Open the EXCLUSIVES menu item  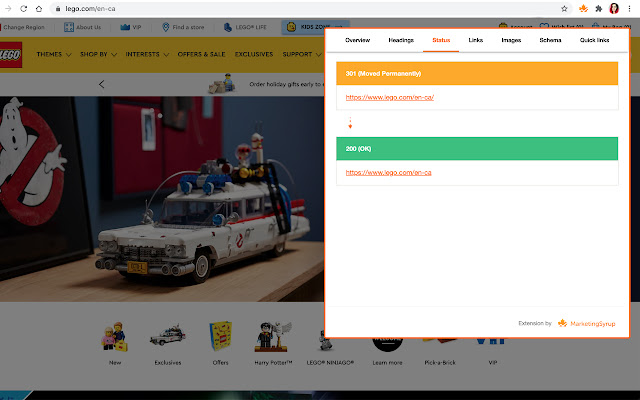point(254,54)
